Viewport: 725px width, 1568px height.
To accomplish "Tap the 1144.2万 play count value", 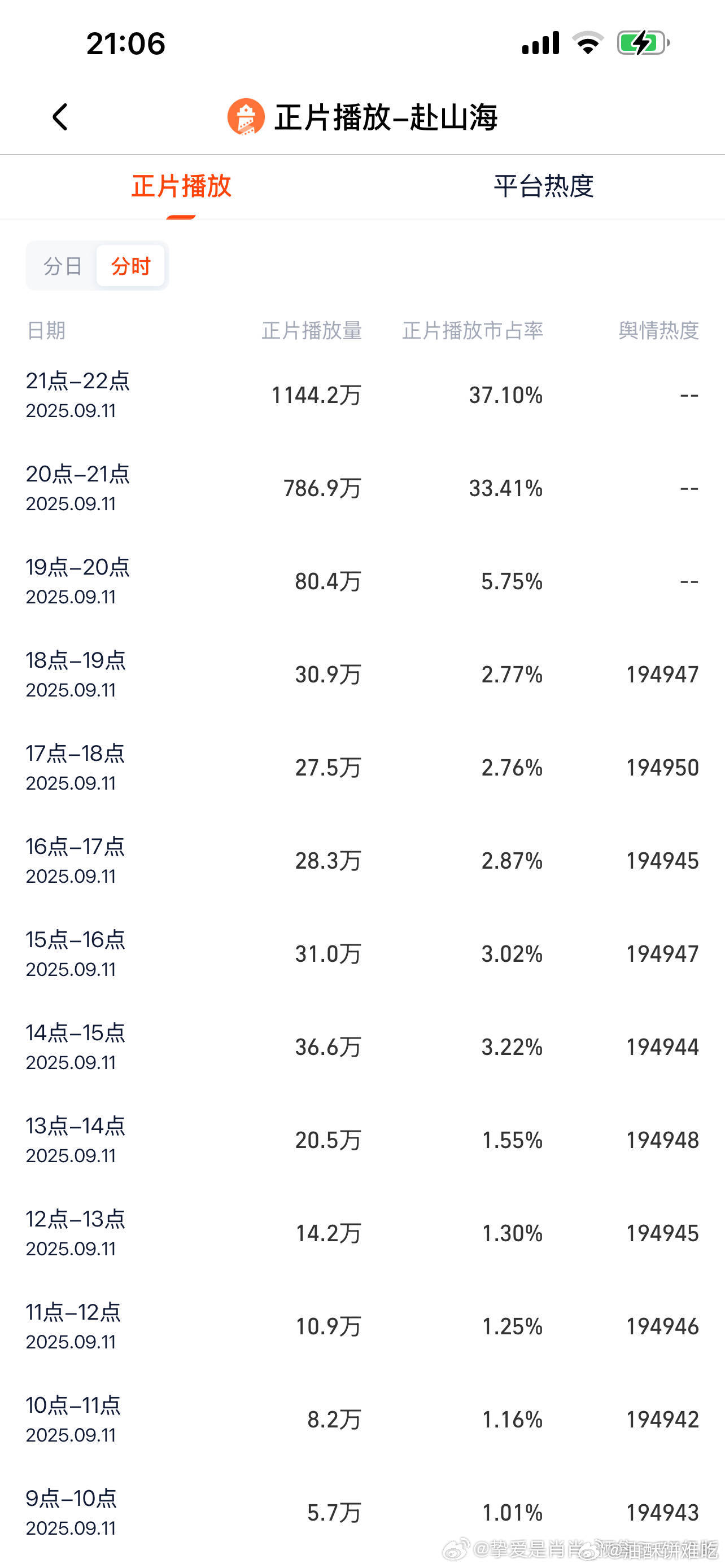I will point(317,396).
